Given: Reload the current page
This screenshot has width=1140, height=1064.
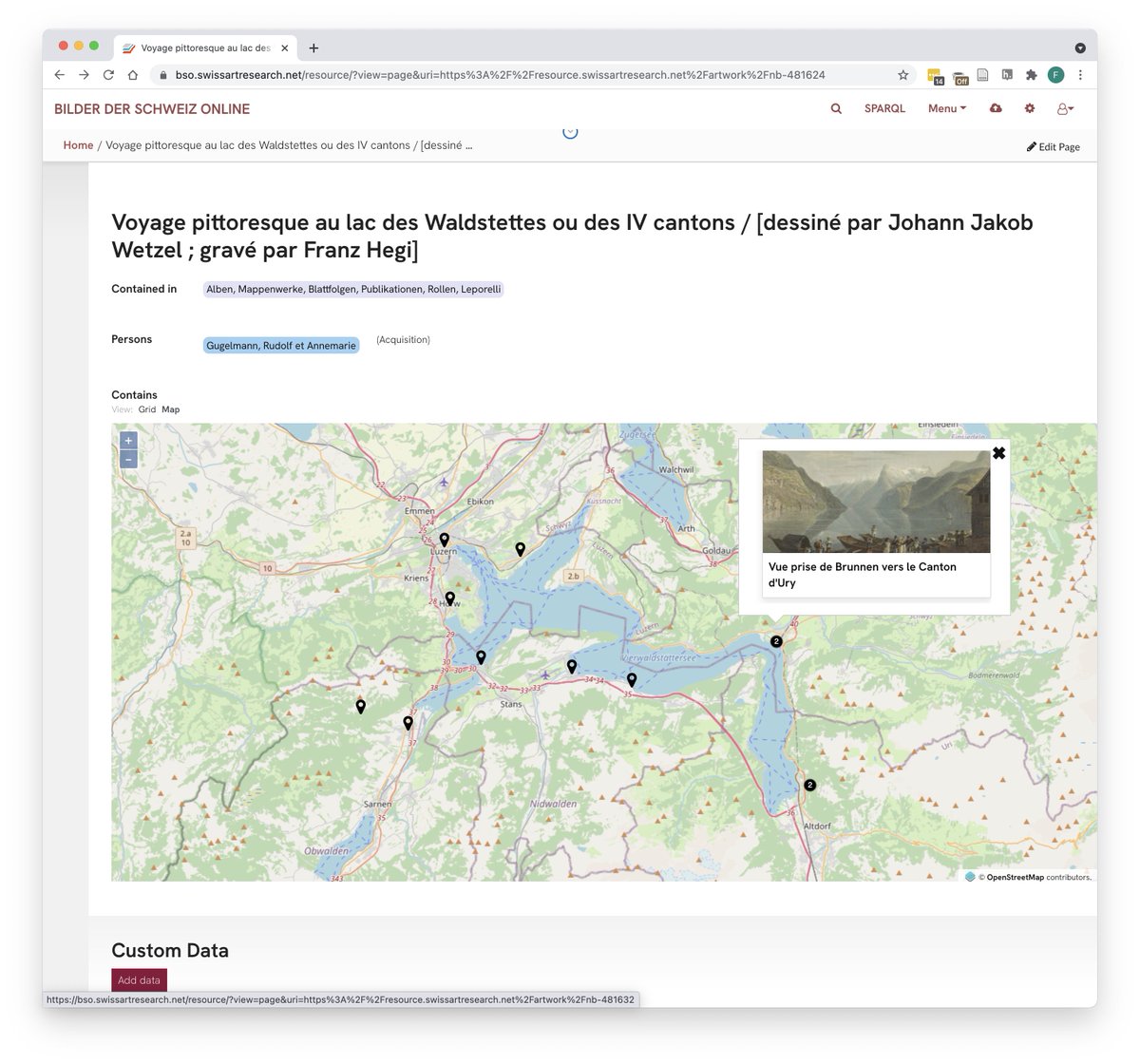Looking at the screenshot, I should [108, 75].
